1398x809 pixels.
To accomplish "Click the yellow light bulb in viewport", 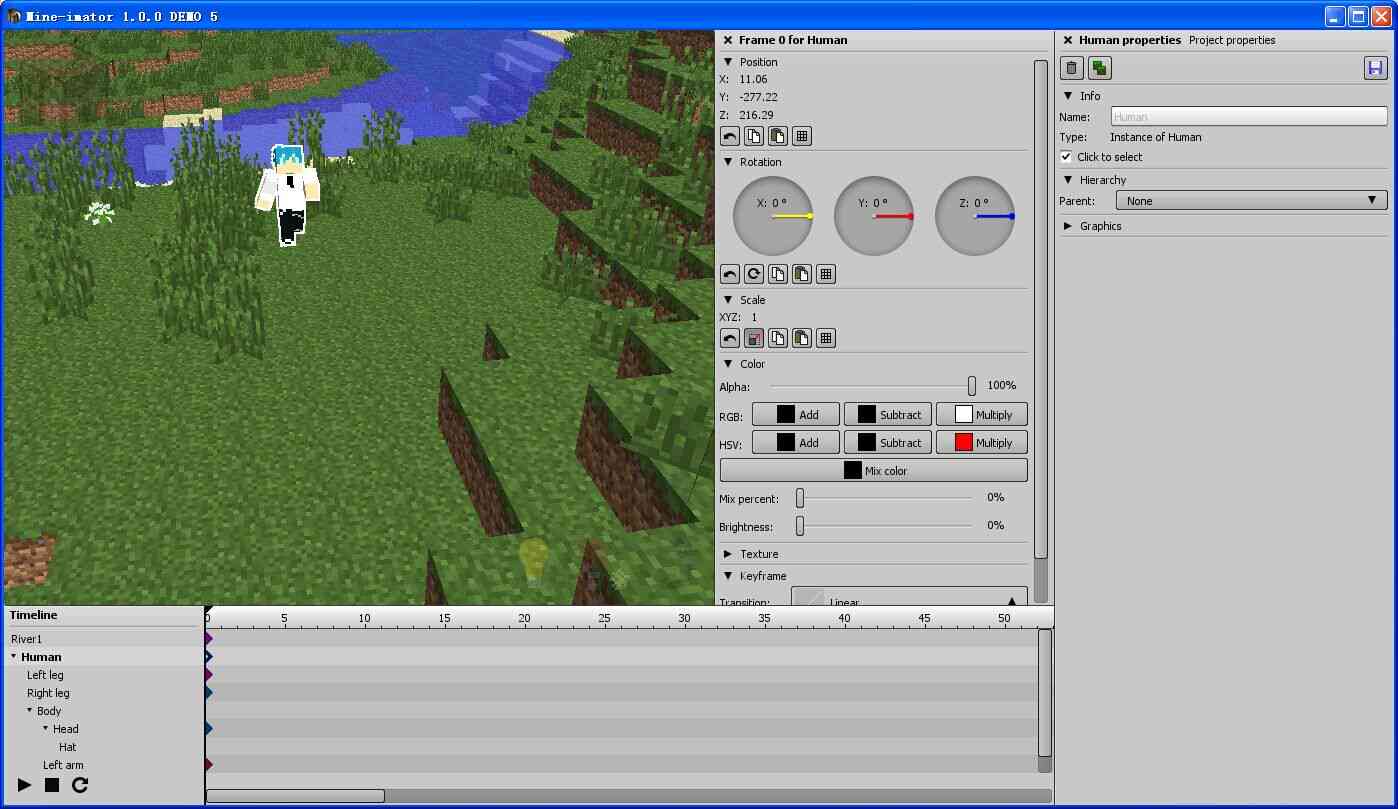I will (533, 560).
